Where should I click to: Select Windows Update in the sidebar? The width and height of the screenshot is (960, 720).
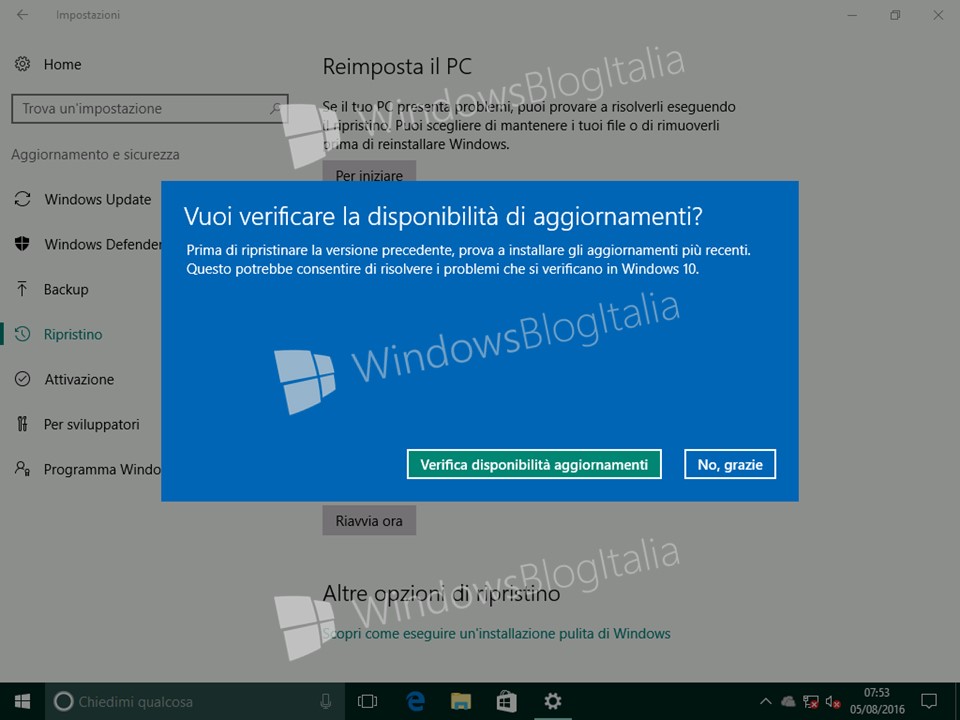point(98,199)
